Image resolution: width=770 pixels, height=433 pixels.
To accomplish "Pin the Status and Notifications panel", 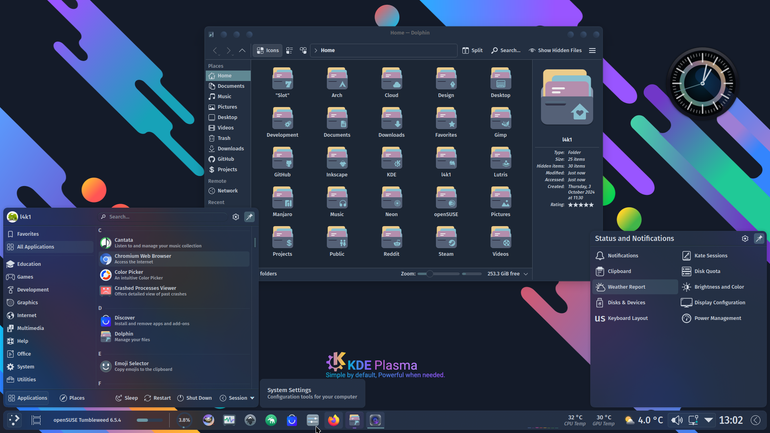I will (759, 239).
